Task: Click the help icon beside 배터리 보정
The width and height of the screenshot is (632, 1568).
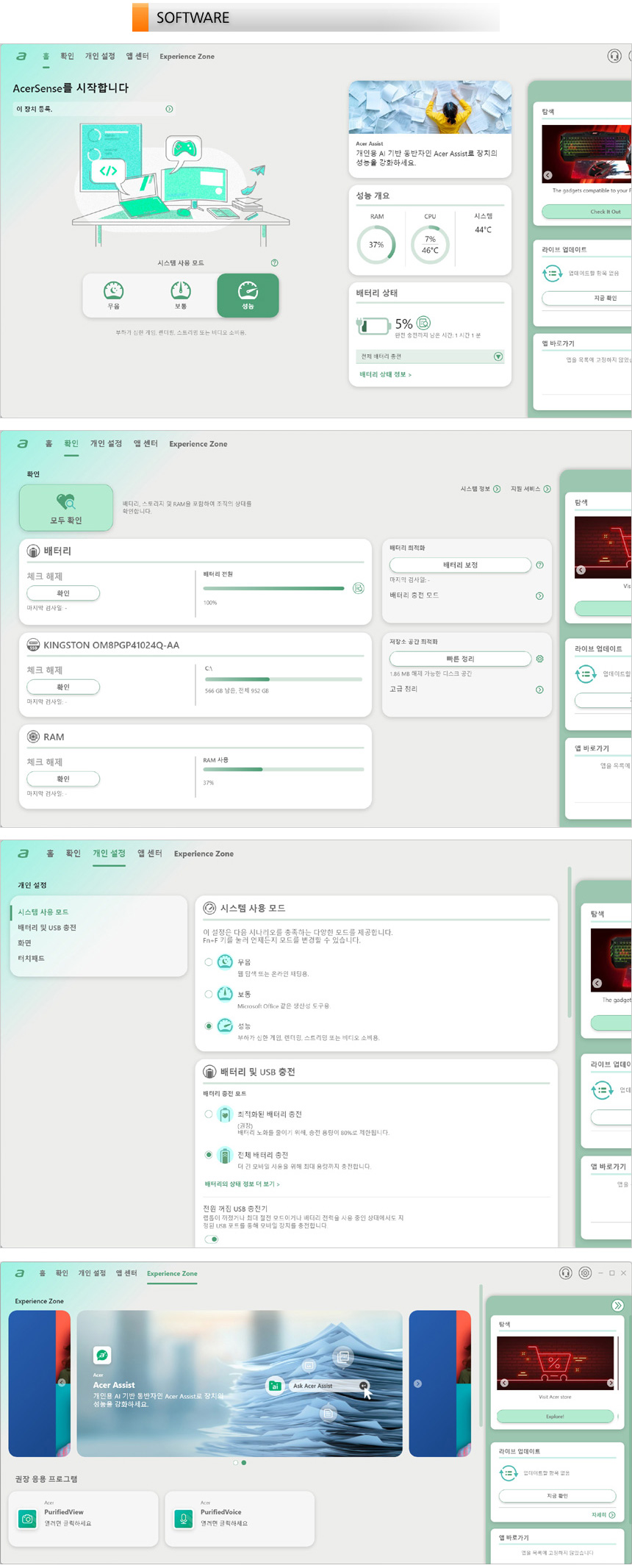Action: tap(539, 565)
